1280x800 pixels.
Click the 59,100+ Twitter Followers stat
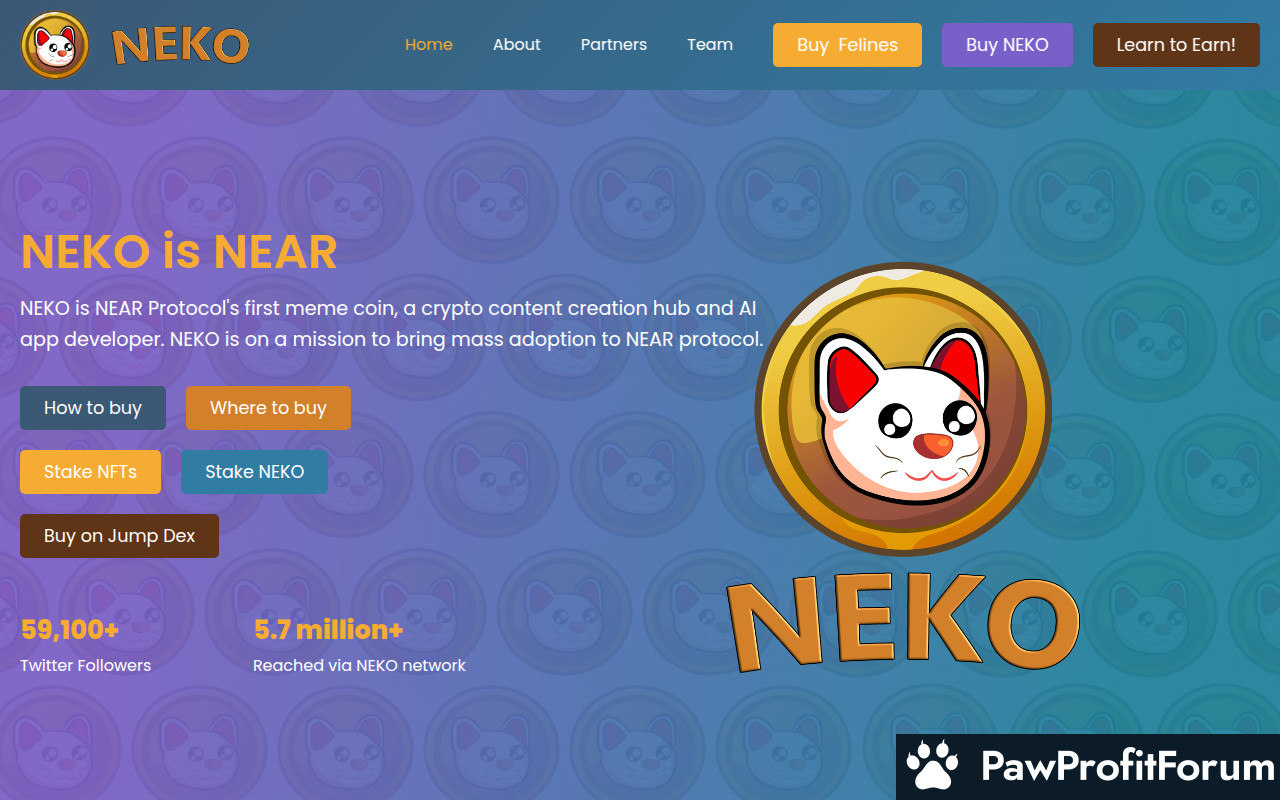coord(86,646)
